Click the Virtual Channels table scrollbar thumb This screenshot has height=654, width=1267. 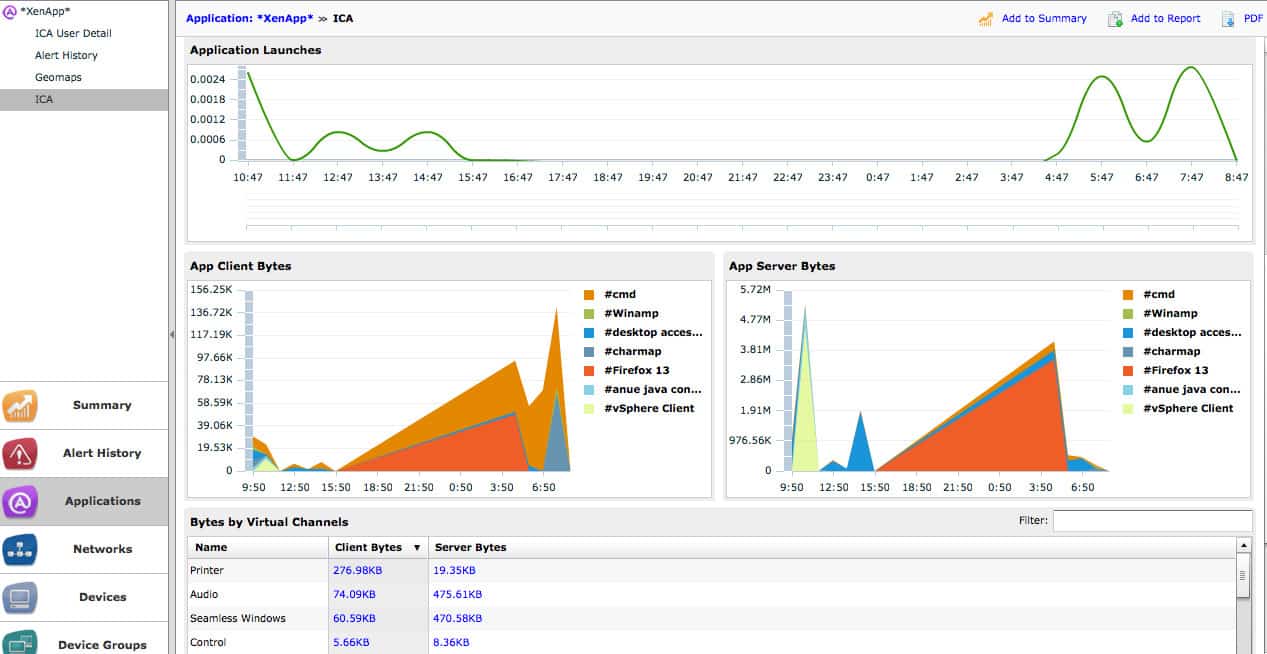1244,575
